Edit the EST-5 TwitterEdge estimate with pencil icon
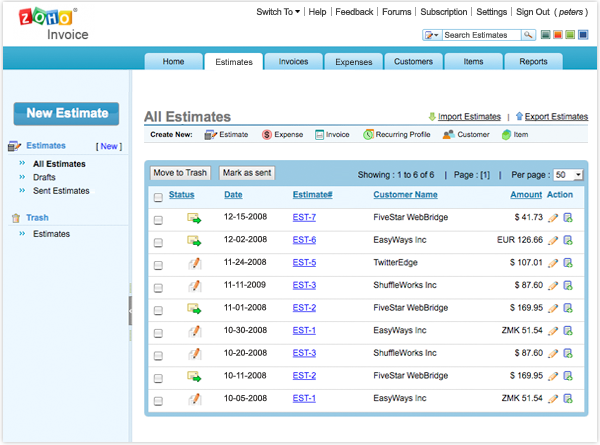Viewport: 600px width, 445px height. pos(553,263)
